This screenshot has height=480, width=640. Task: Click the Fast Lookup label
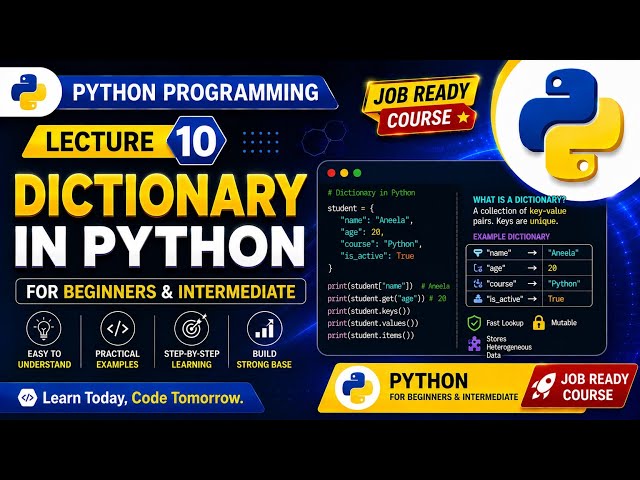[505, 323]
